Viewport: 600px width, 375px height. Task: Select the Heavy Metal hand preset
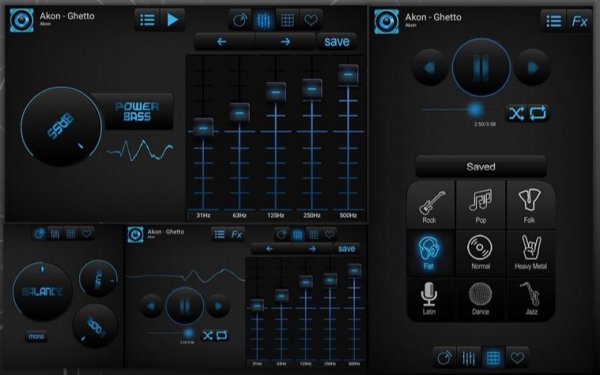coord(530,253)
